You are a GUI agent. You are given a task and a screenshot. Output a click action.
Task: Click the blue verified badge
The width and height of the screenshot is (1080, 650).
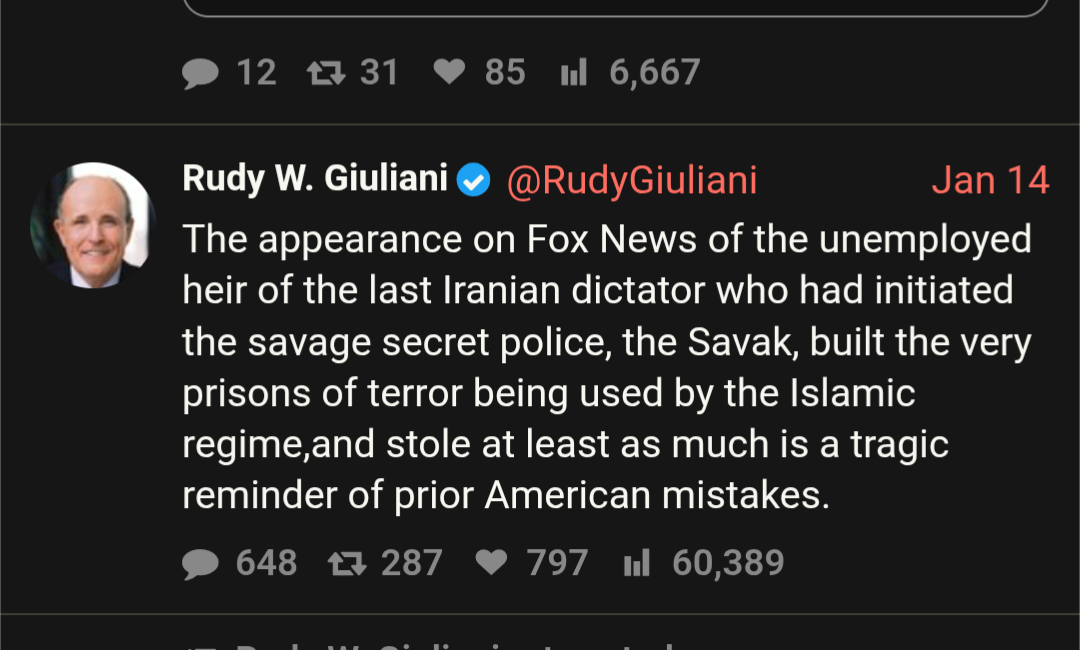coord(474,181)
